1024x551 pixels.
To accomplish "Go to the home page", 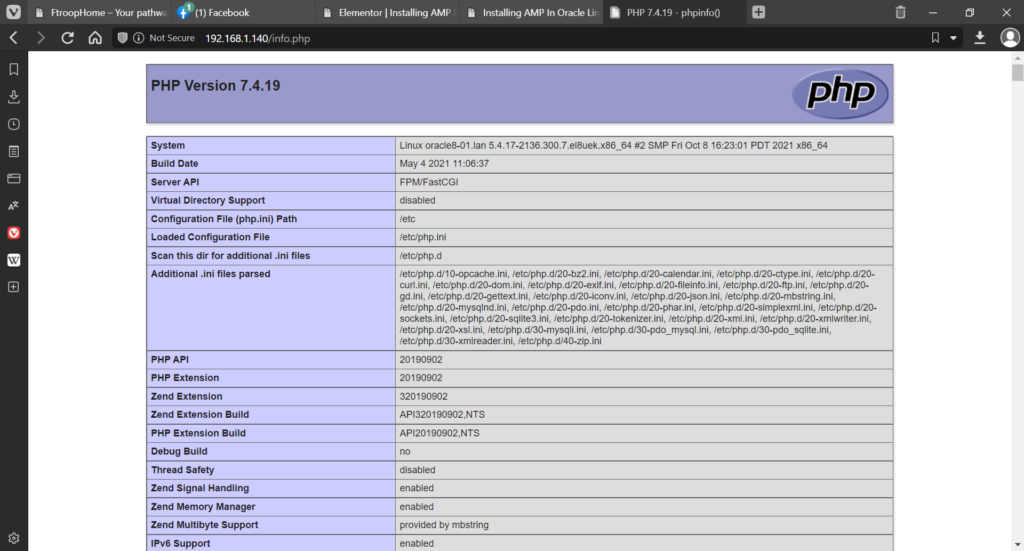I will coord(95,39).
